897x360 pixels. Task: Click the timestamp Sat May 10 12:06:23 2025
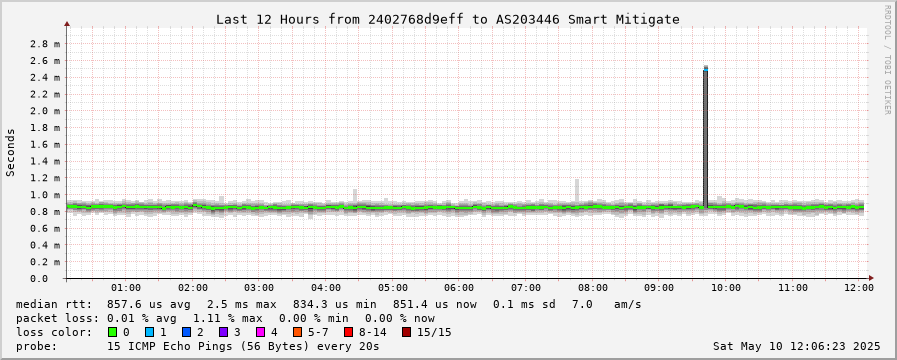pyautogui.click(x=797, y=346)
